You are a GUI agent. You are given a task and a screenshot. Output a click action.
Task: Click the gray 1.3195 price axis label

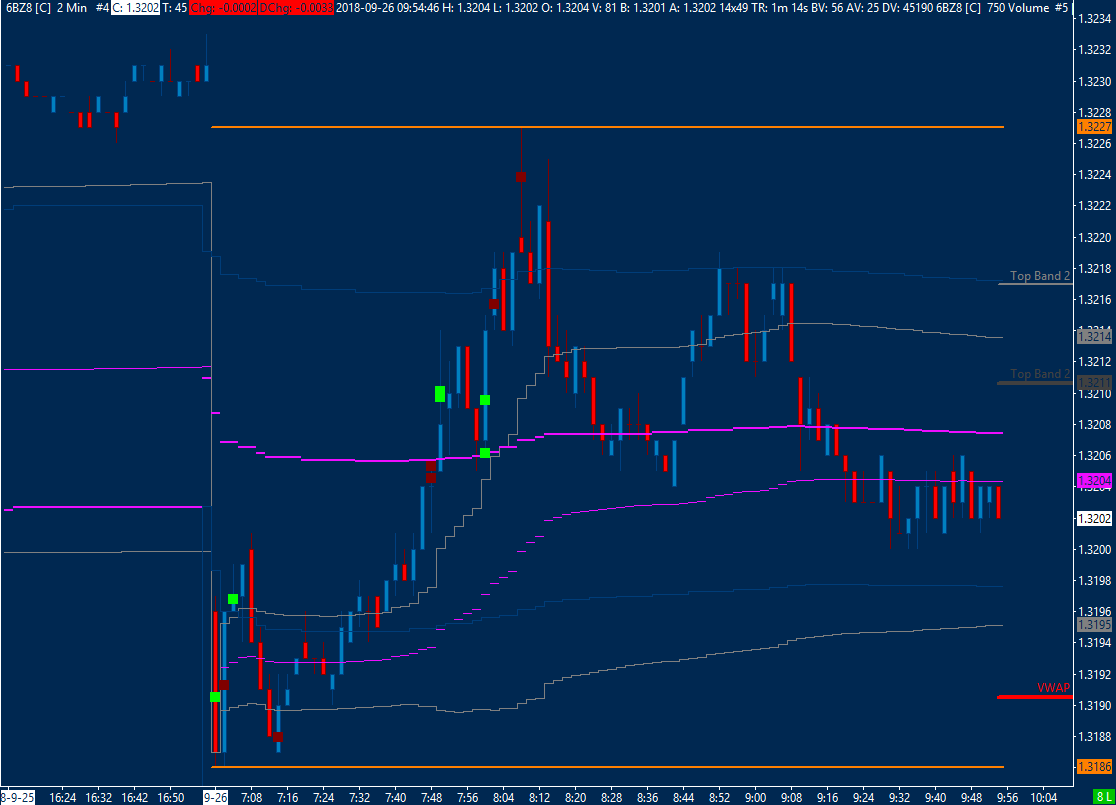[x=1095, y=624]
